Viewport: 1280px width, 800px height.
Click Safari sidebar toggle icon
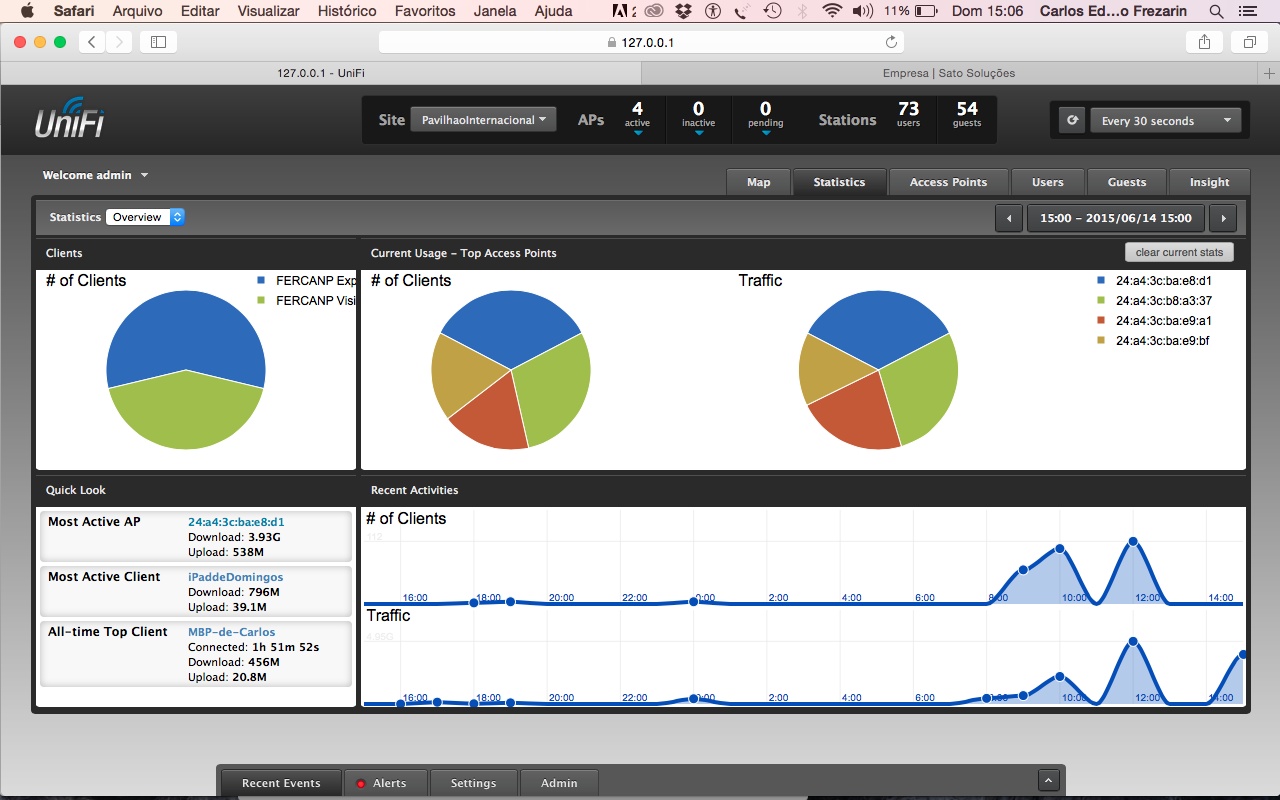coord(158,42)
